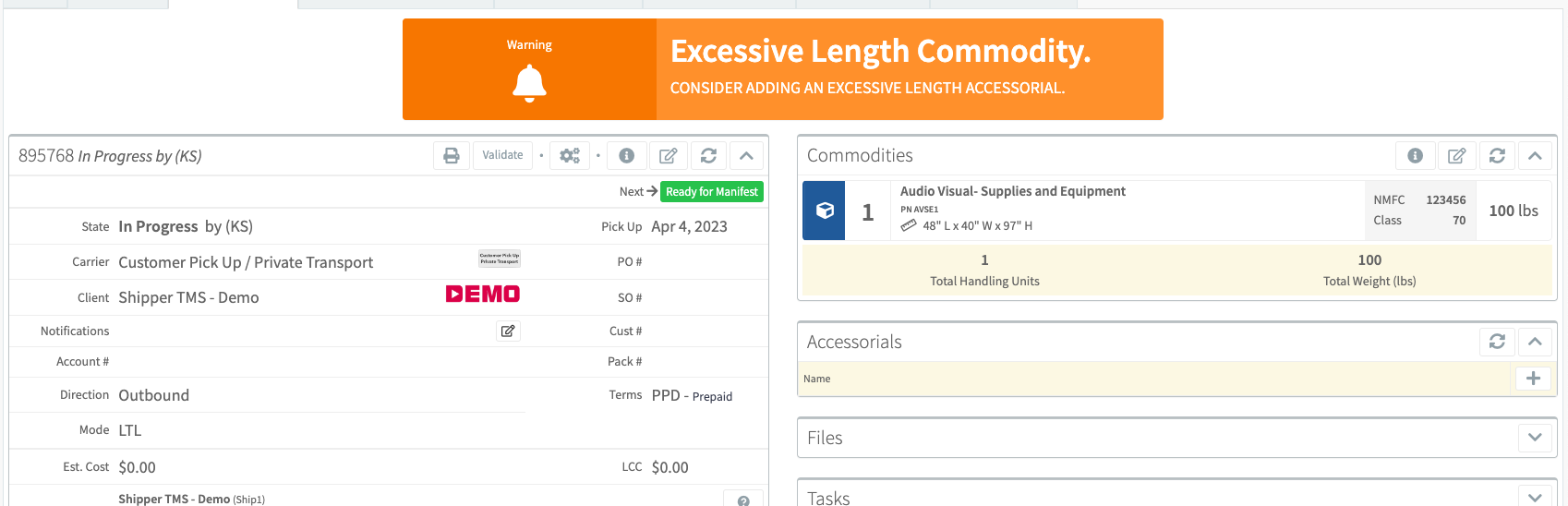Open shipment info icon in 895768 panel
Image resolution: width=1568 pixels, height=506 pixels.
(x=626, y=155)
